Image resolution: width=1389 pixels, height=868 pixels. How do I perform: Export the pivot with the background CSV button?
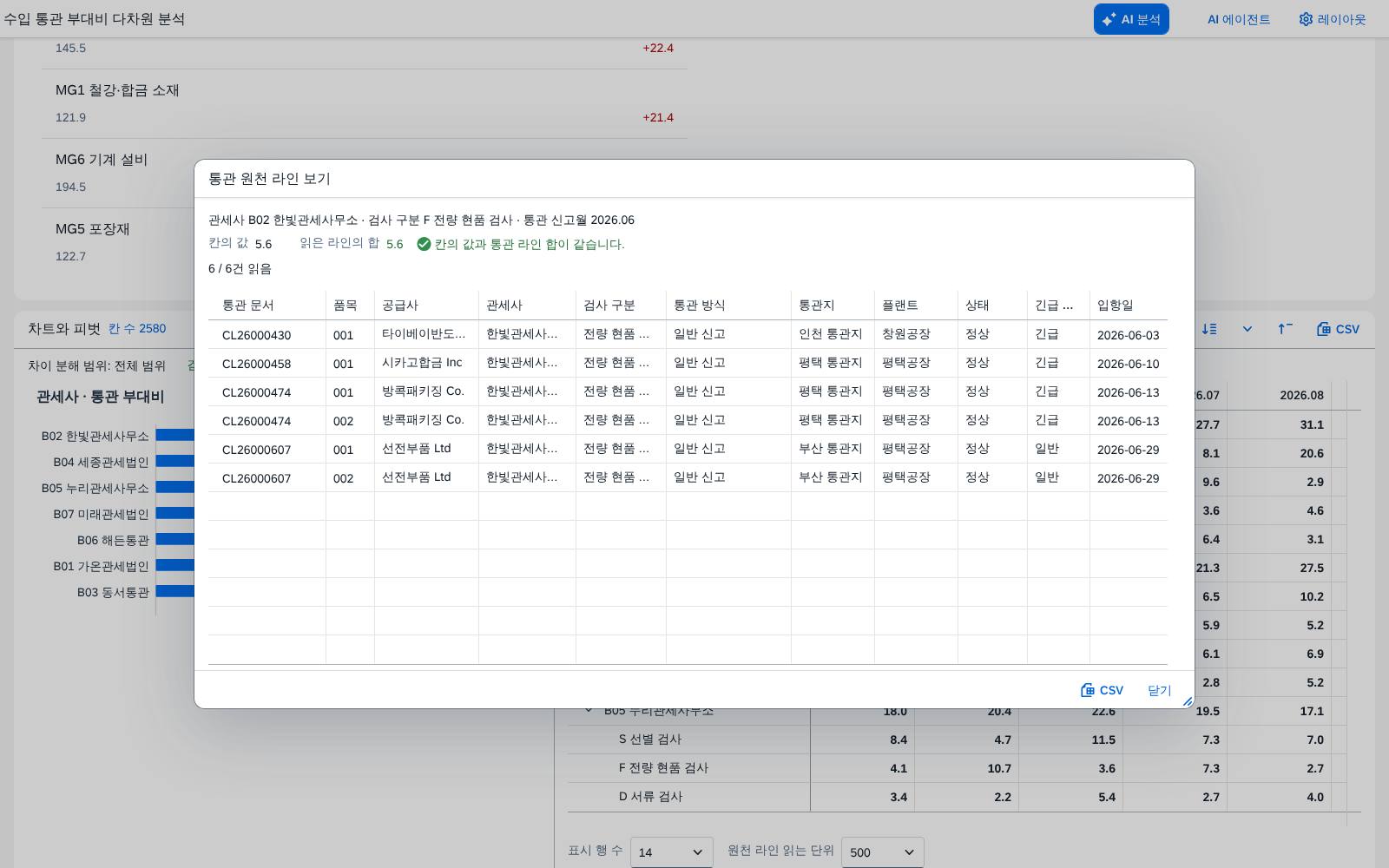click(x=1338, y=329)
